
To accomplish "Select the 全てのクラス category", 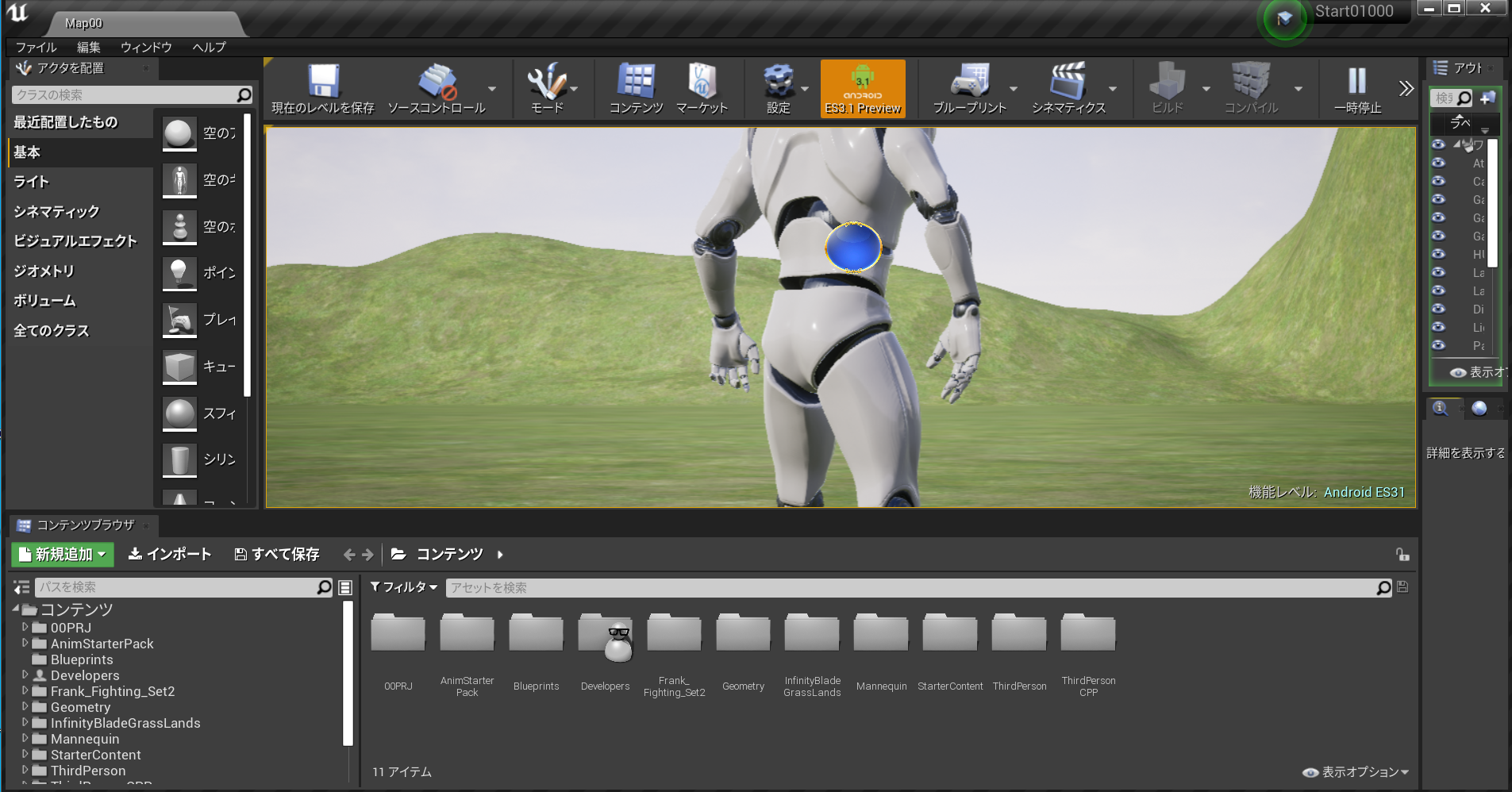I will click(x=80, y=331).
